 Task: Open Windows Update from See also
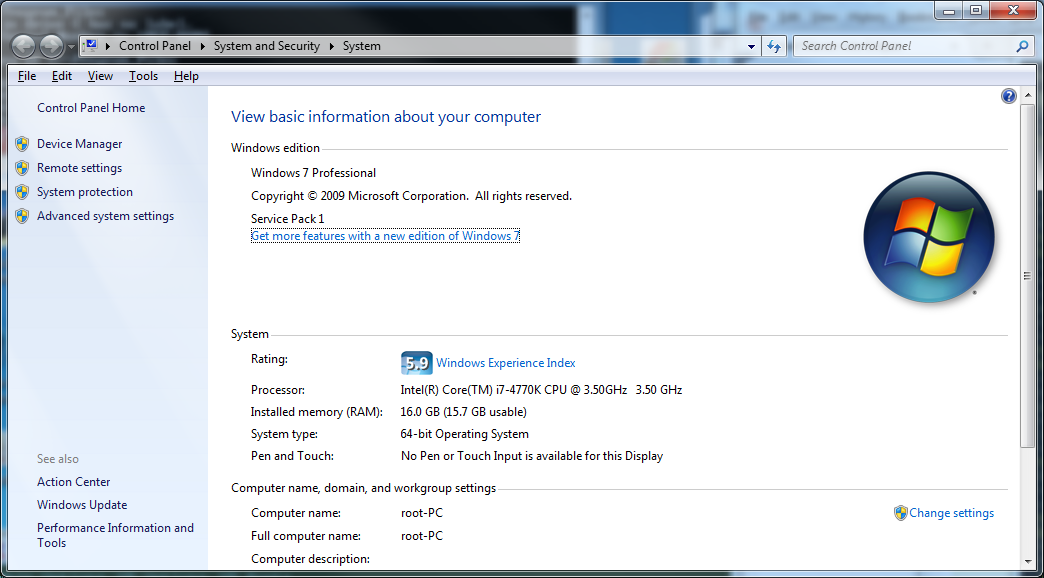(82, 505)
